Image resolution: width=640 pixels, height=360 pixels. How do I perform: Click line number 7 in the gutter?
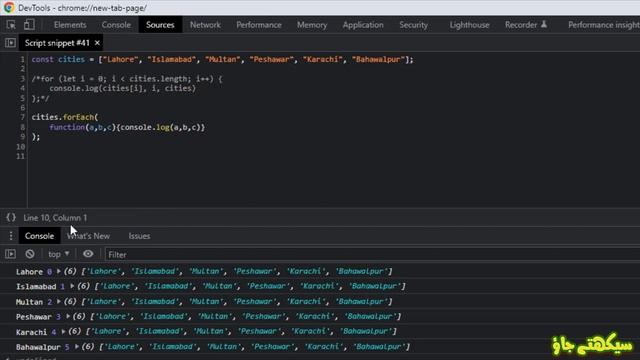tap(23, 117)
